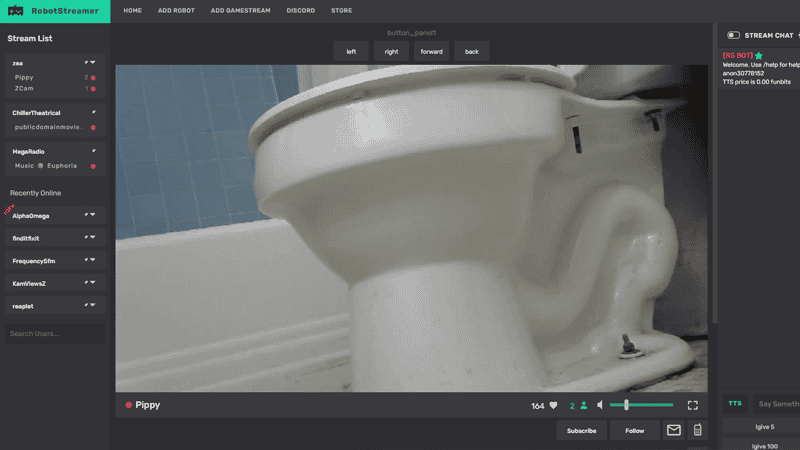Click the red live dot for ZCam
800x450 pixels.
[93, 89]
